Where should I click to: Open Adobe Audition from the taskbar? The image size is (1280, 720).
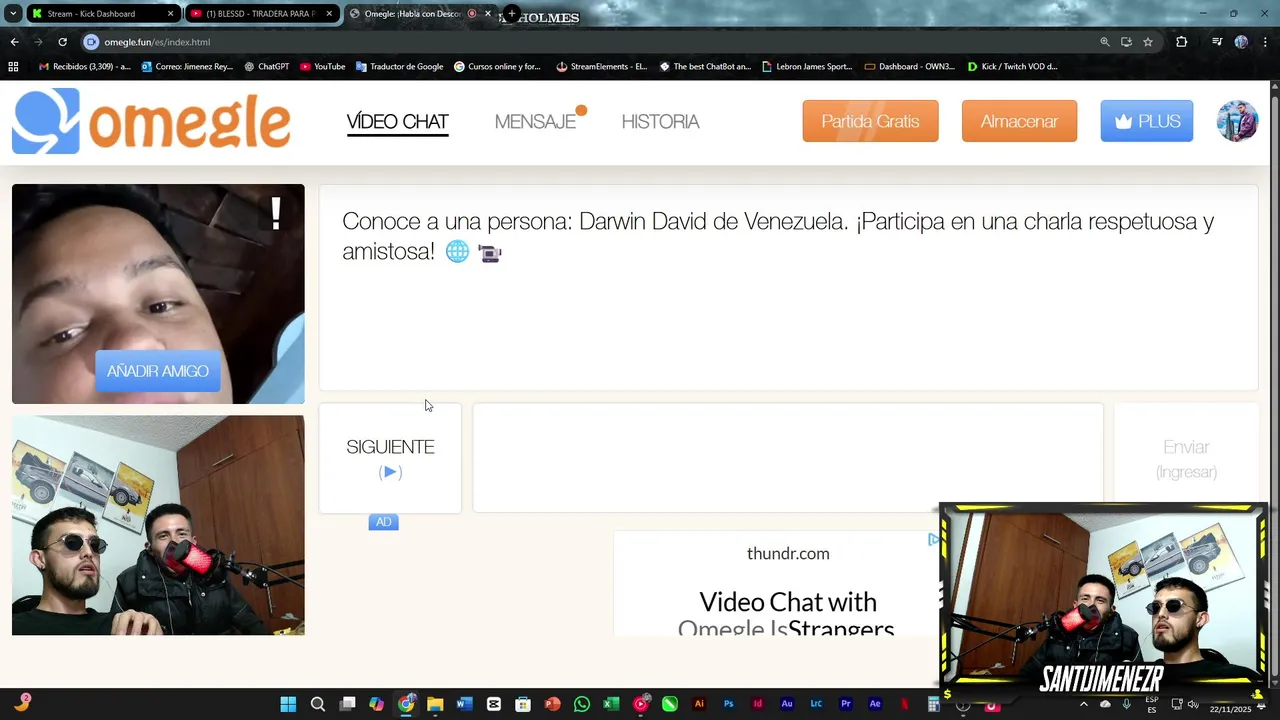point(787,704)
